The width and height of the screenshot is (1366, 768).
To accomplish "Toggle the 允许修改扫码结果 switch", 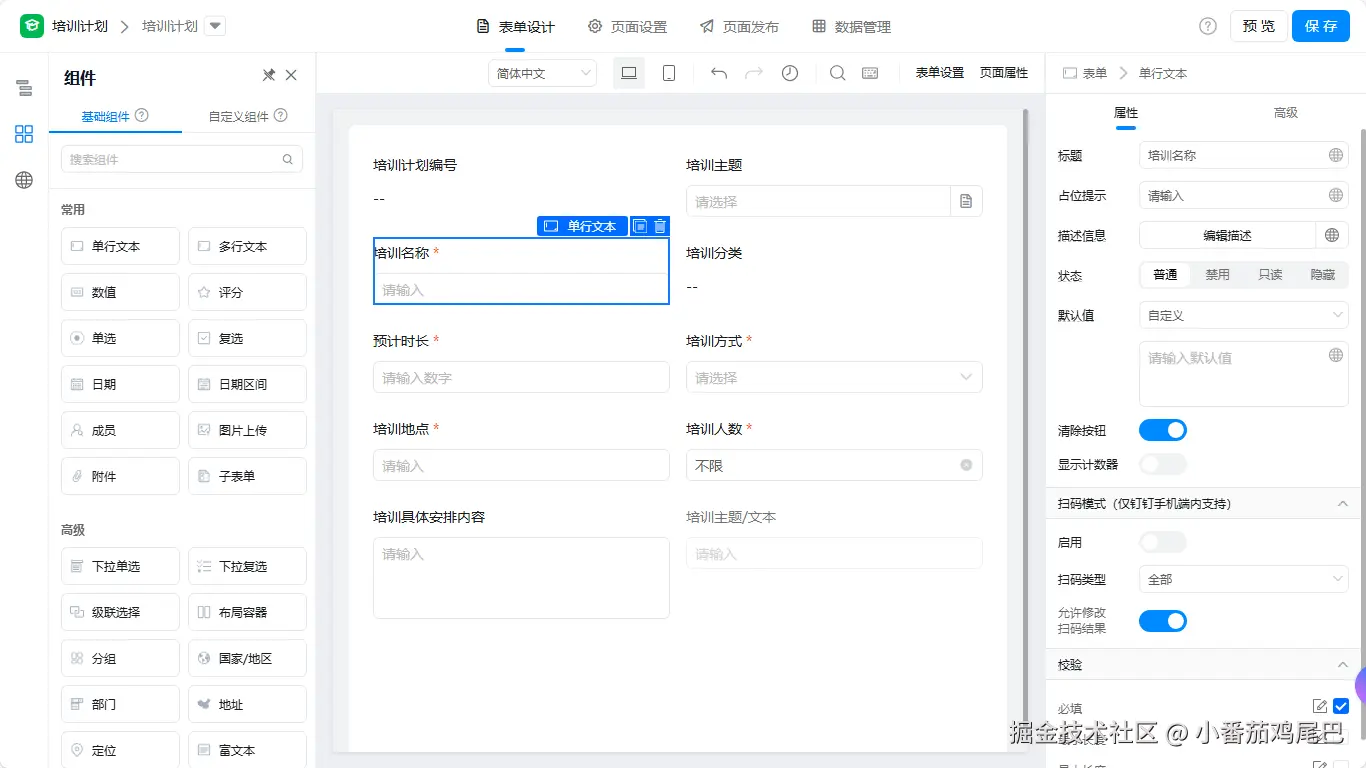I will [1163, 621].
